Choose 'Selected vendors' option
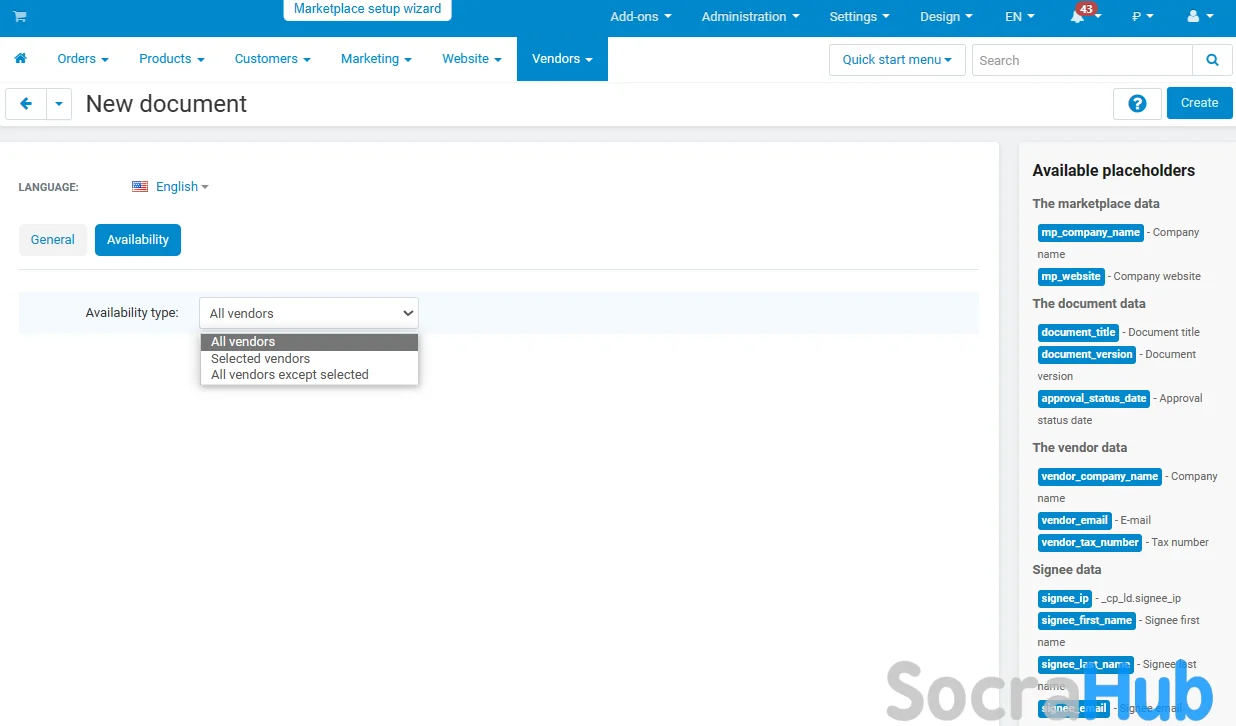The image size is (1236, 726). [260, 358]
